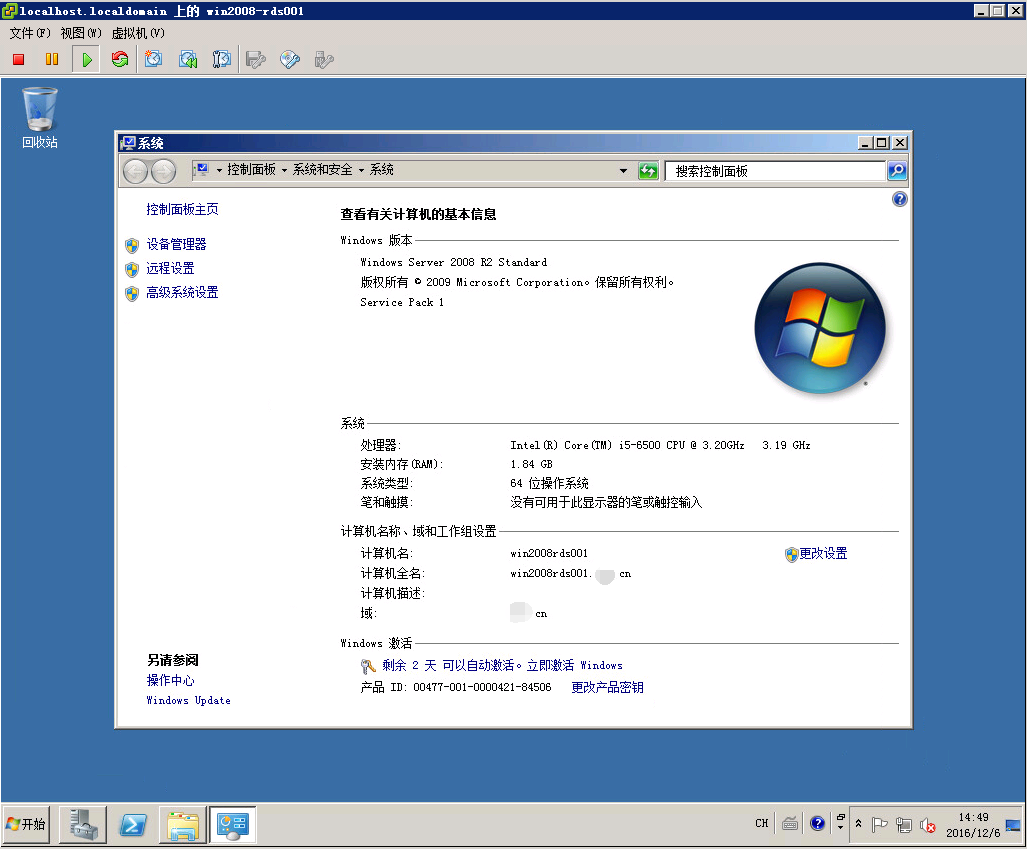
Task: Open the 视图(W) menu
Action: coord(81,33)
